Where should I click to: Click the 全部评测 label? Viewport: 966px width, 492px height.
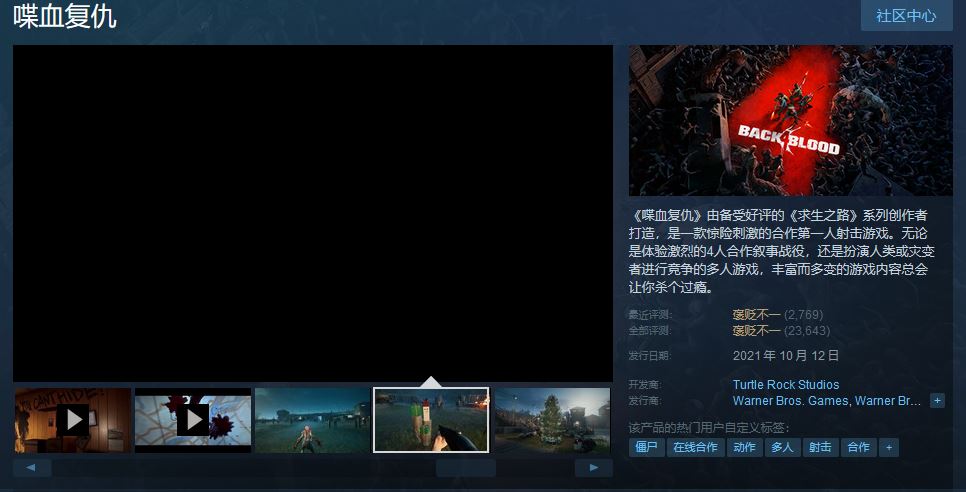pyautogui.click(x=651, y=331)
